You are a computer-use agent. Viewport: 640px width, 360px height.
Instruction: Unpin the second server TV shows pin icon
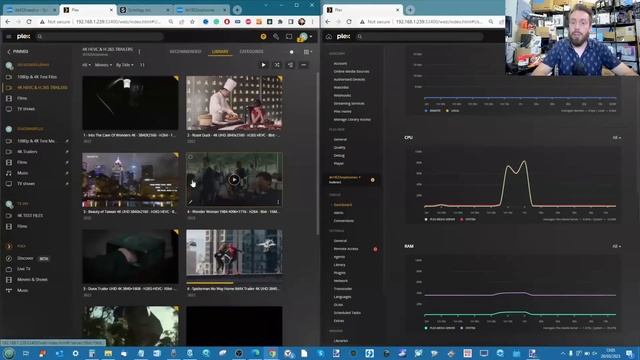pos(67,184)
